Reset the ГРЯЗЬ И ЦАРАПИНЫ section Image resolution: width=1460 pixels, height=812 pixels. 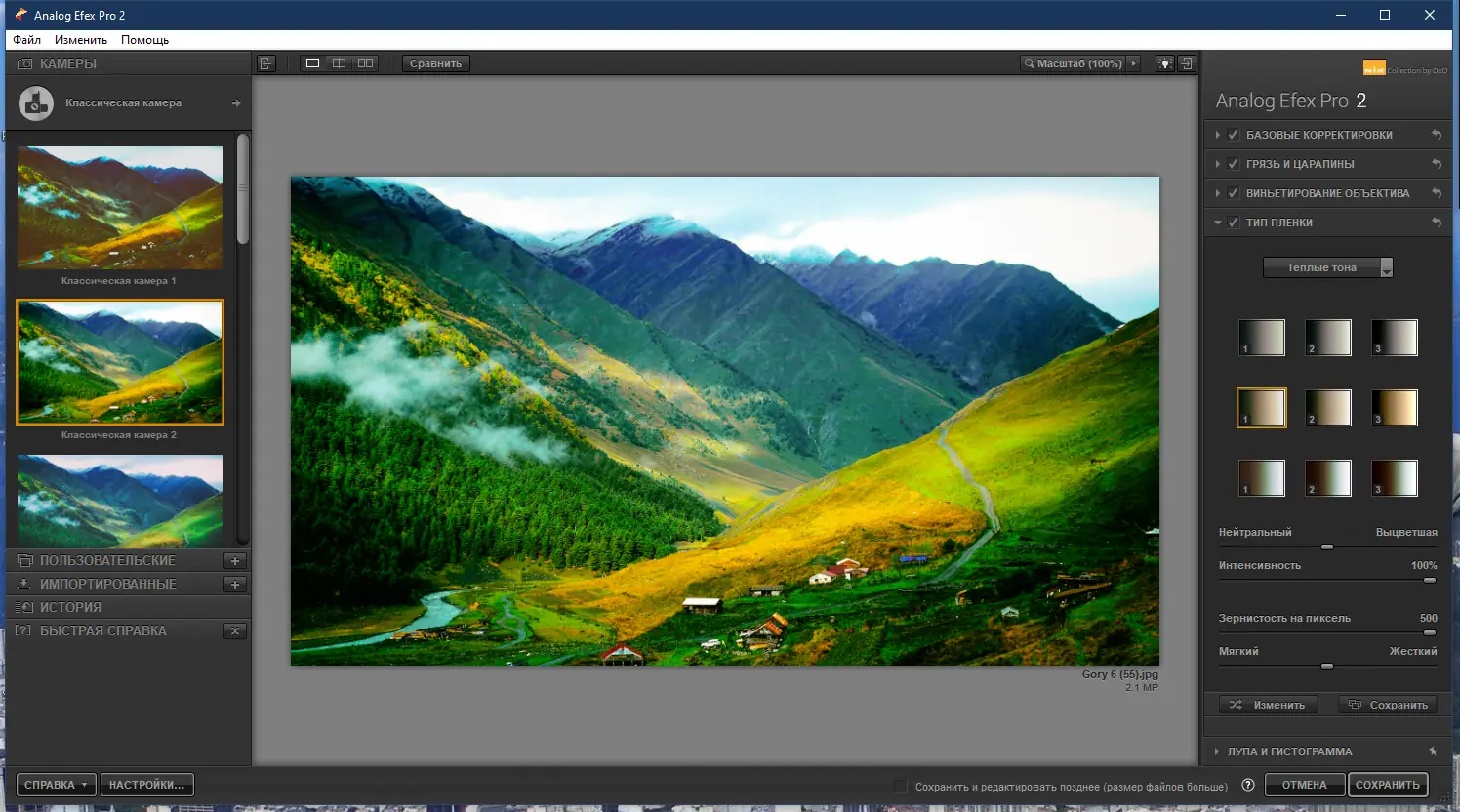coord(1437,164)
